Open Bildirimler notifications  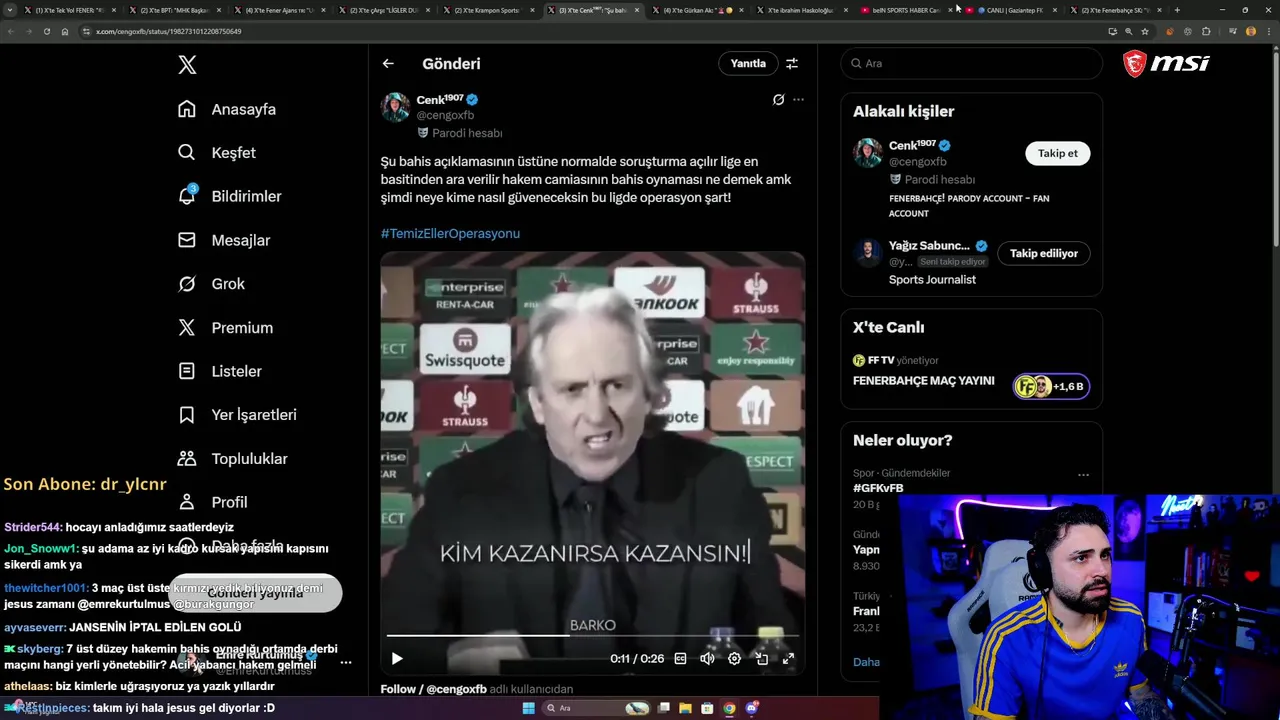pyautogui.click(x=229, y=196)
